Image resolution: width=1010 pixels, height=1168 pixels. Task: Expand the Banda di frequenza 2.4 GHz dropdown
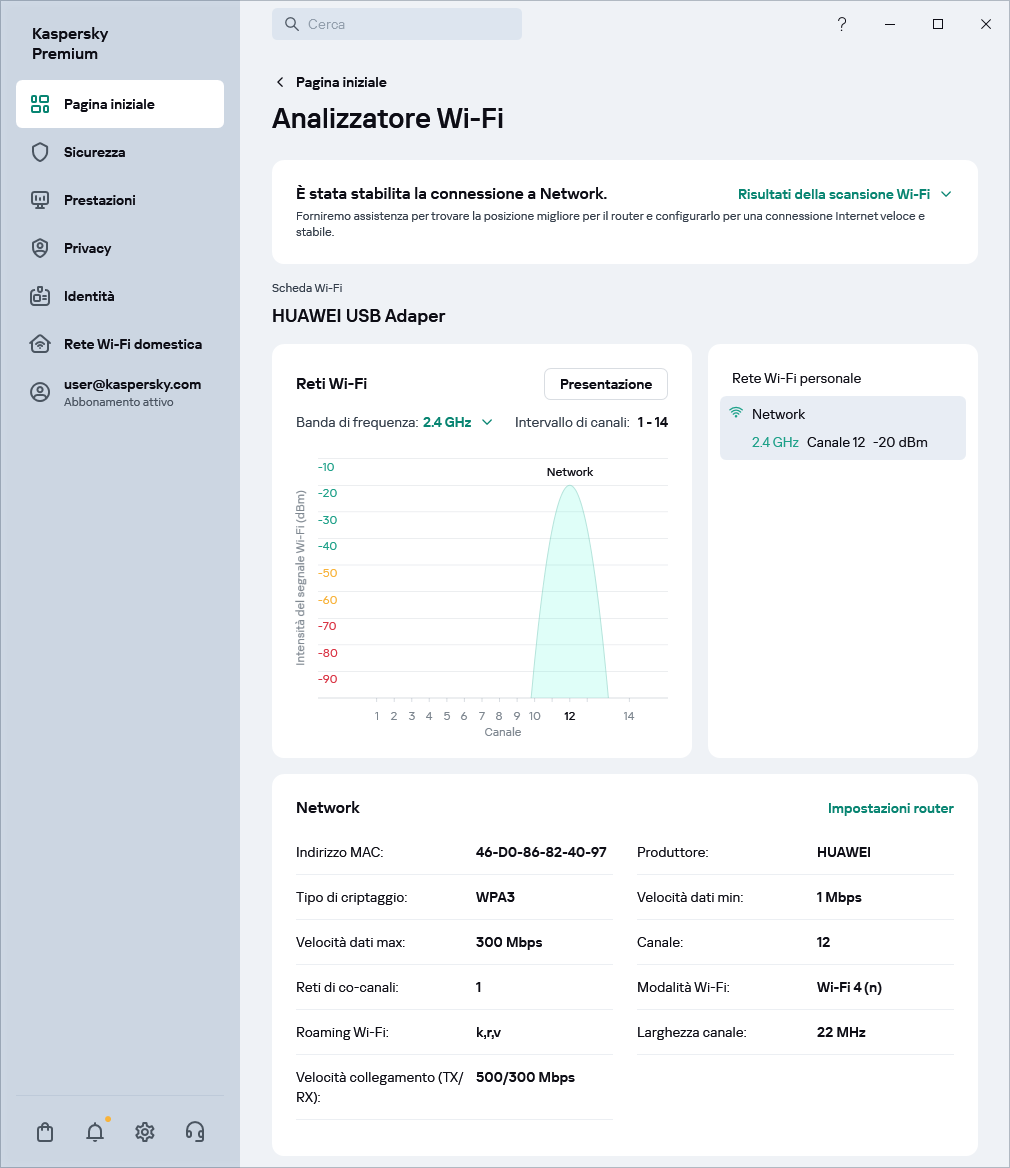pyautogui.click(x=458, y=422)
